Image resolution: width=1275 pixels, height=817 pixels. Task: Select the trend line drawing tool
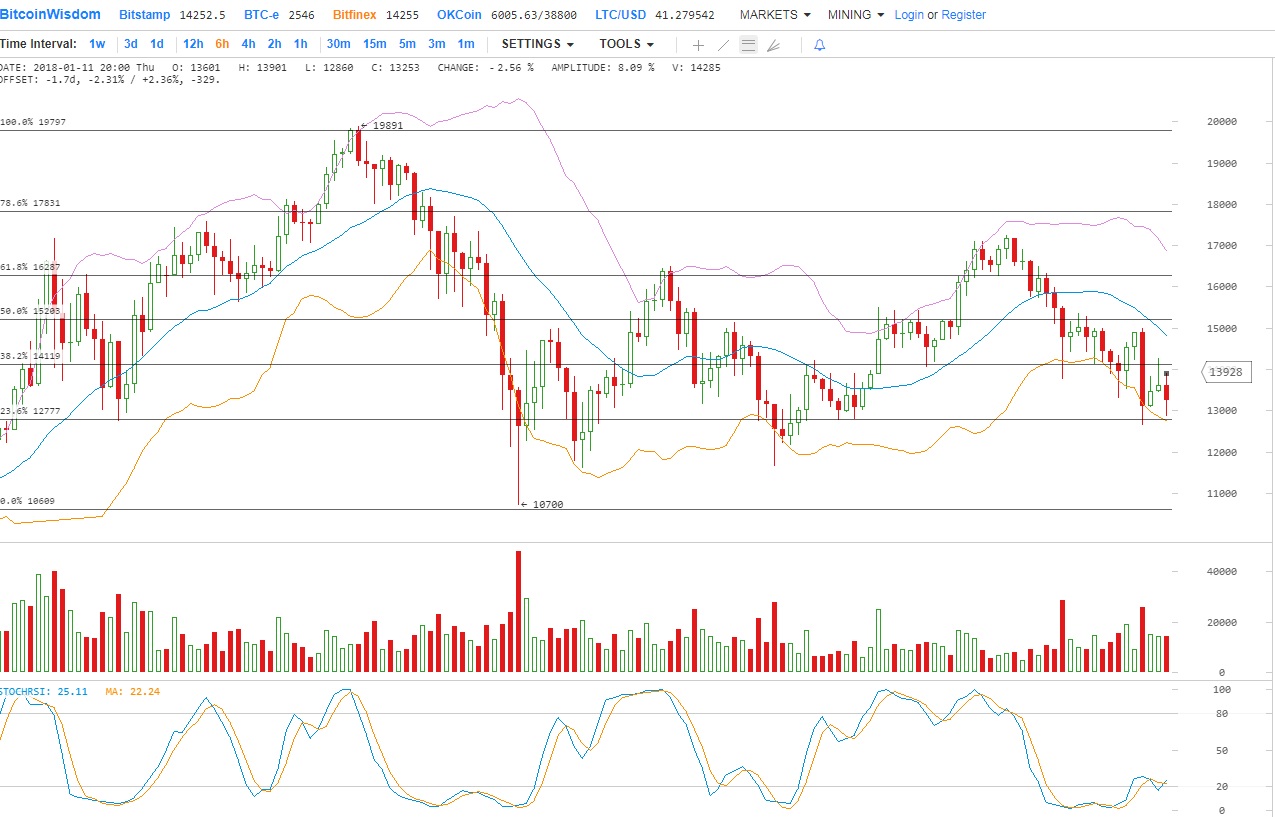coord(724,45)
